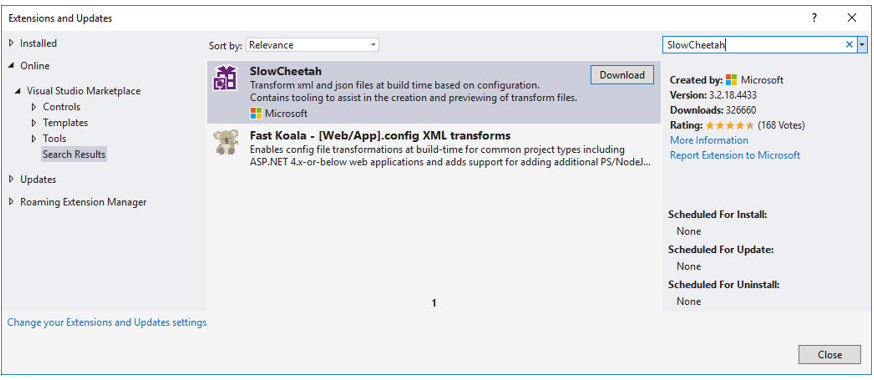Click the Downloads 326660 text
The image size is (874, 380).
(x=713, y=110)
